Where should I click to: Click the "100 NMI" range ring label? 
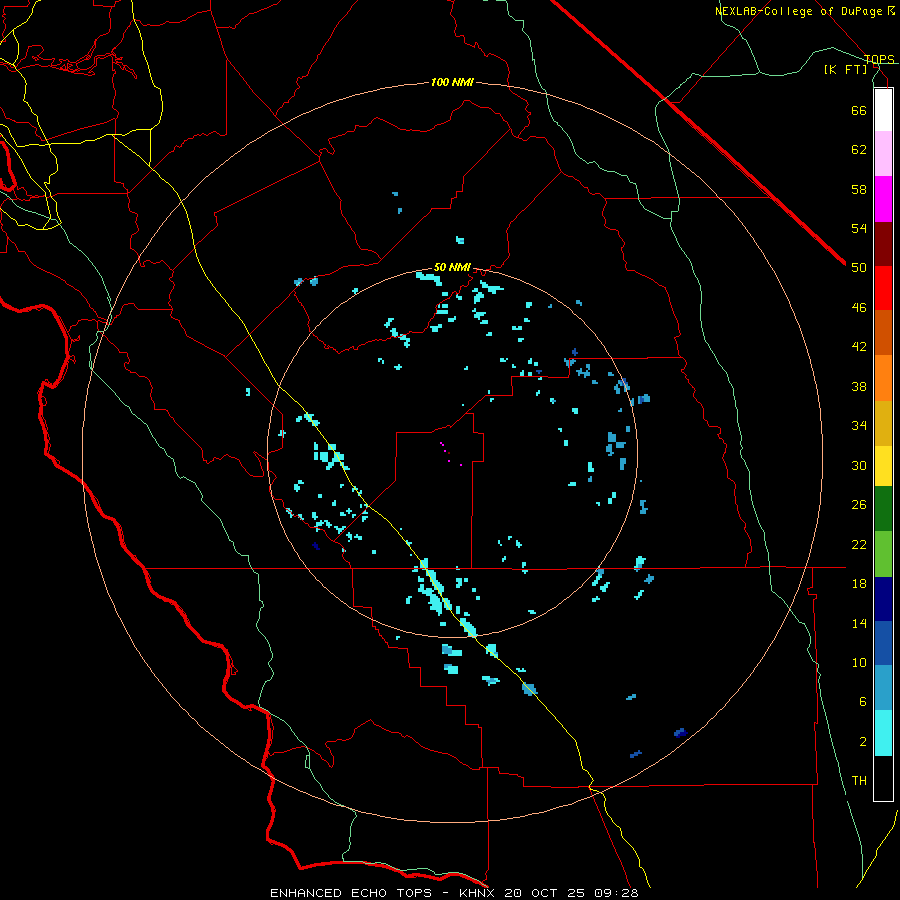(452, 83)
